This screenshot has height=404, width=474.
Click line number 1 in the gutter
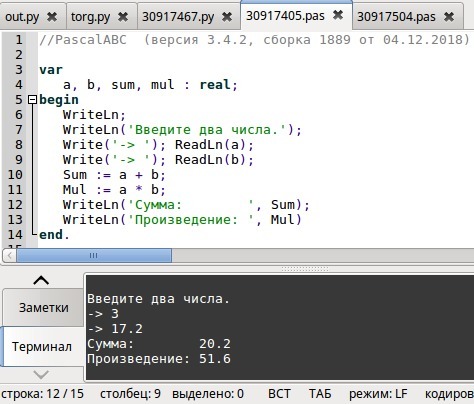click(x=19, y=40)
